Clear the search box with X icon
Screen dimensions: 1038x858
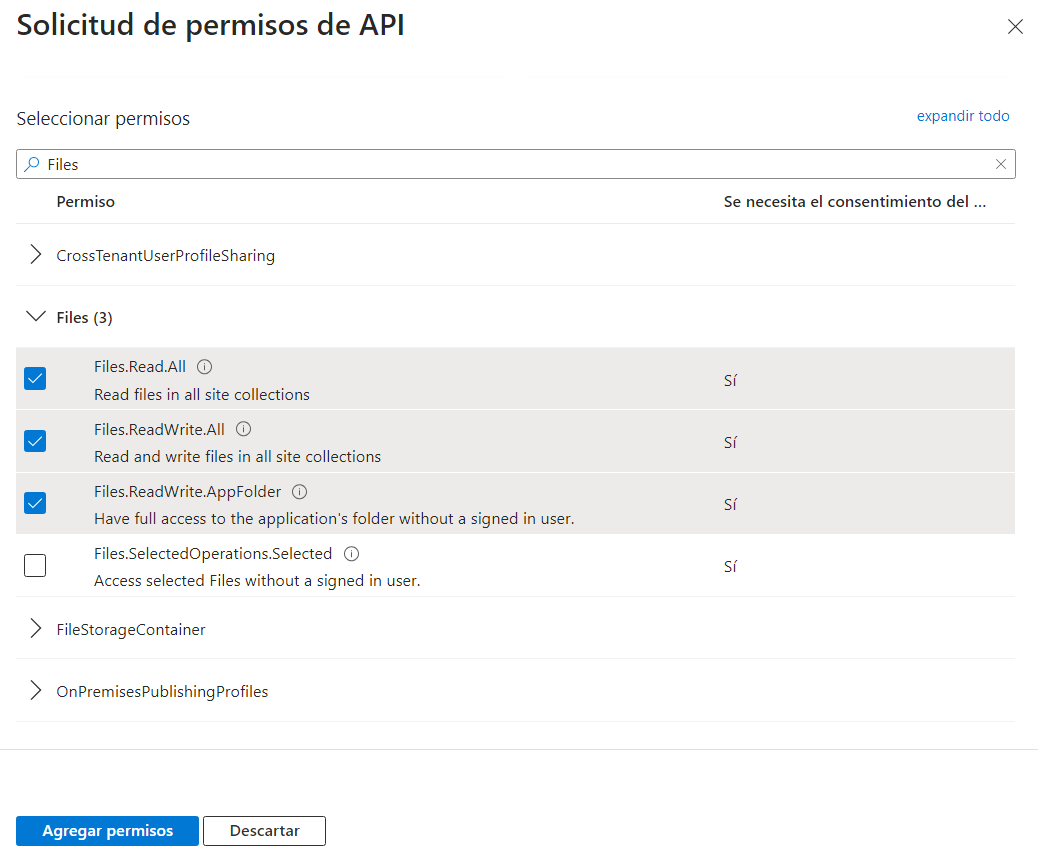point(1001,164)
